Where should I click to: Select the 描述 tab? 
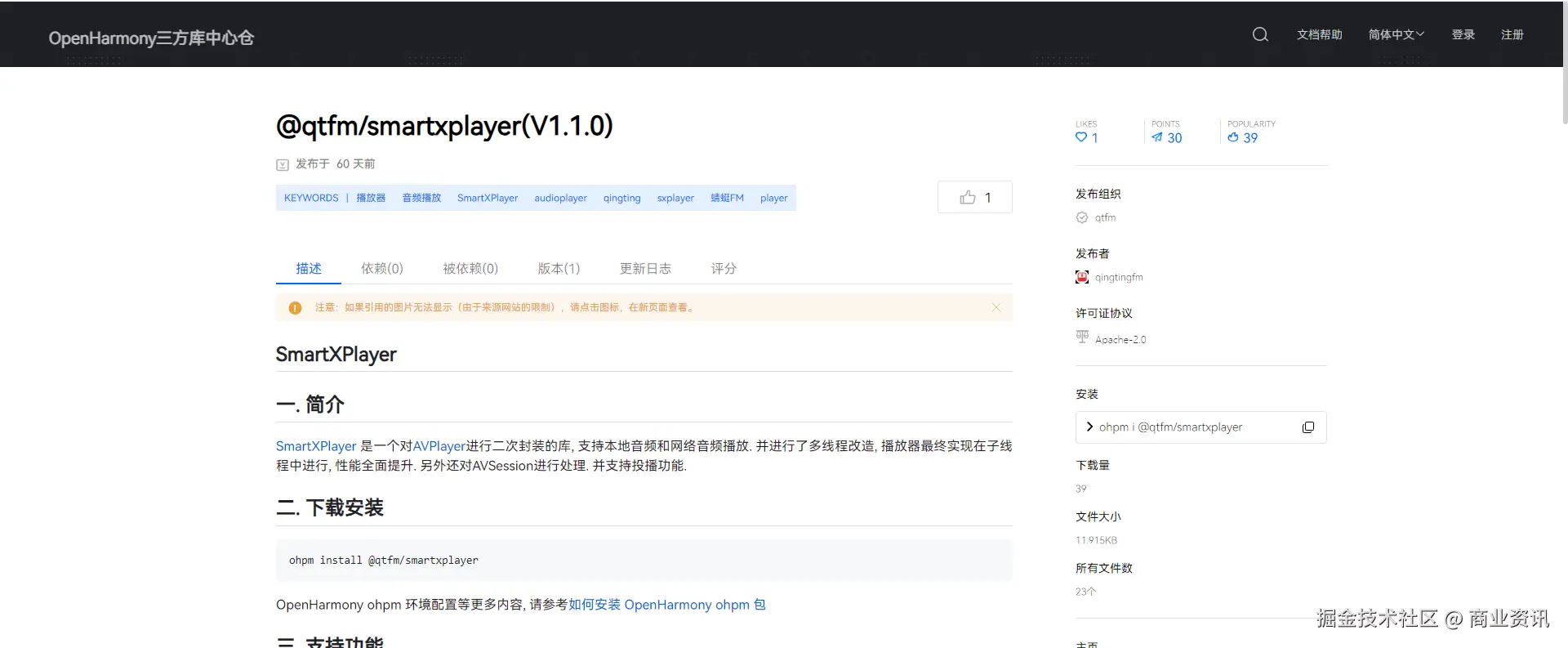pos(309,268)
